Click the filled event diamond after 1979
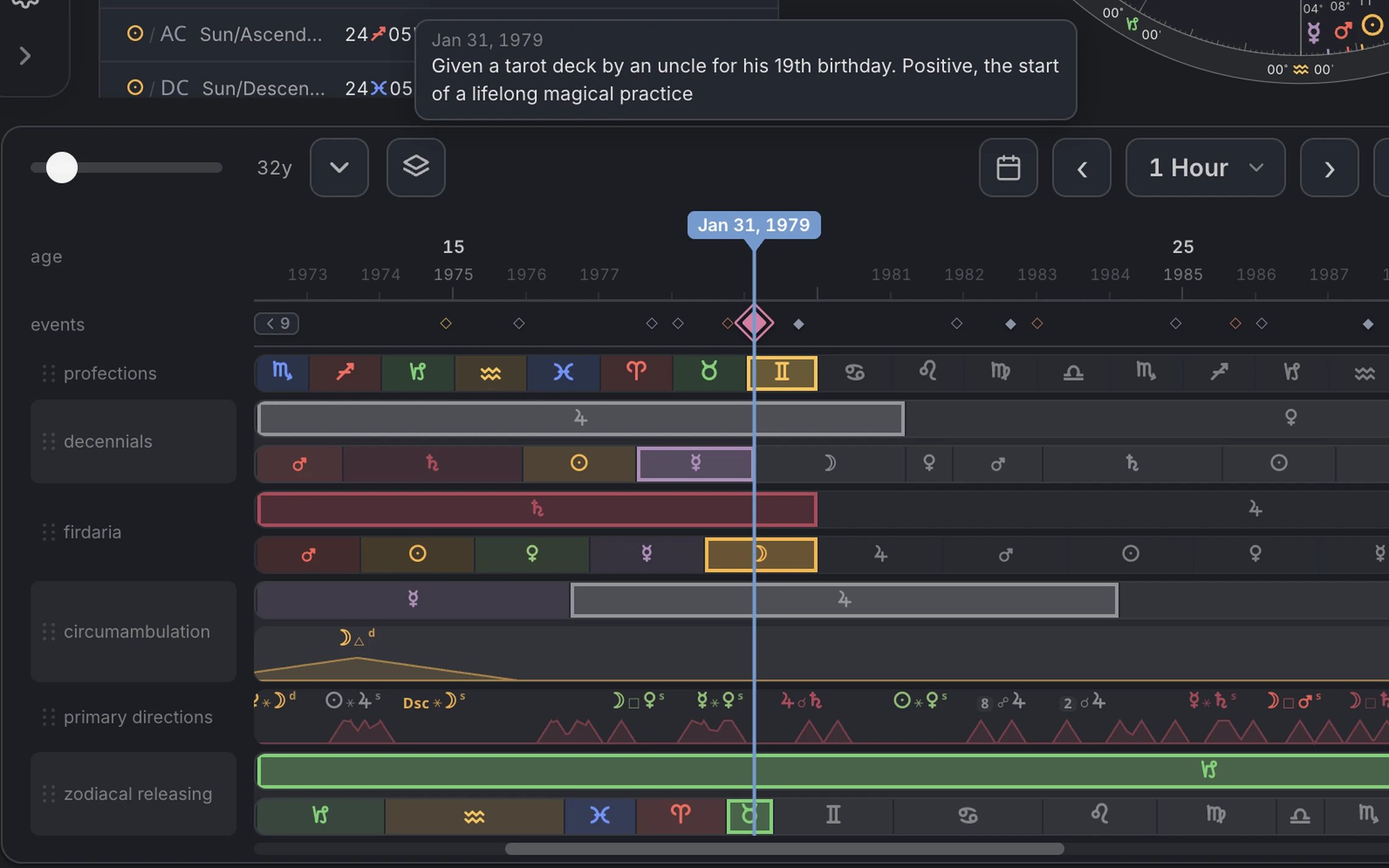 pyautogui.click(x=799, y=323)
